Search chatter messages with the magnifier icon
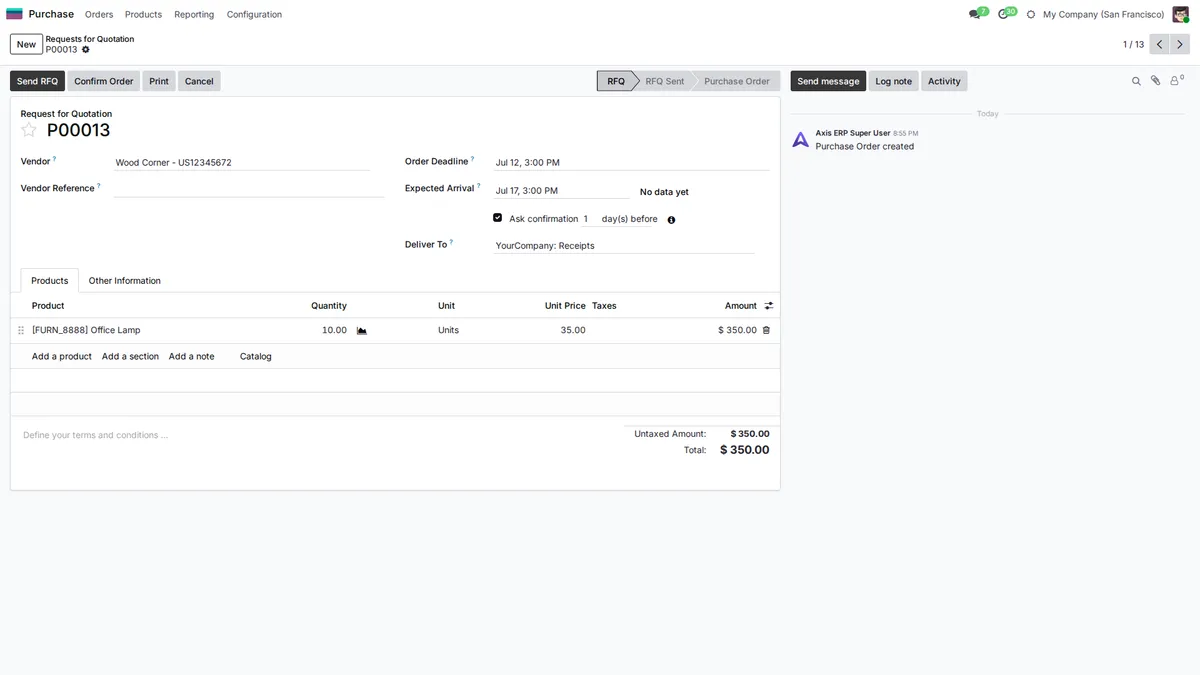Screen dimensions: 1200x675 click(x=1136, y=81)
